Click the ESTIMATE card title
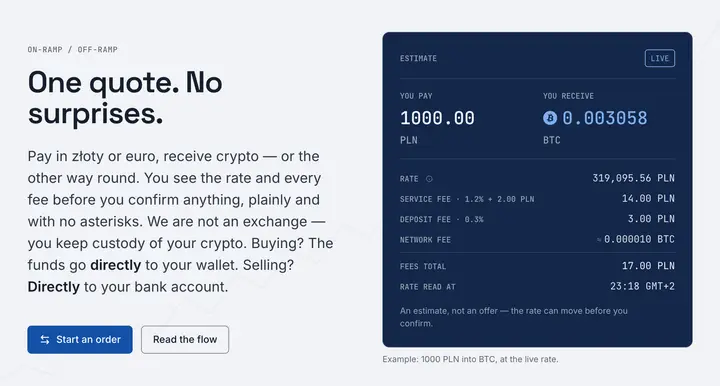720x386 pixels. pyautogui.click(x=418, y=58)
